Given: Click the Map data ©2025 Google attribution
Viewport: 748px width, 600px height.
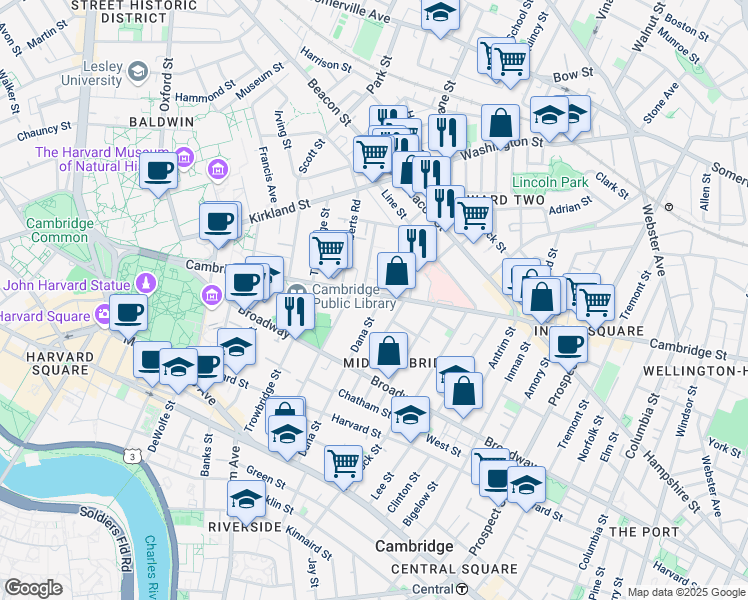Looking at the screenshot, I should click(x=686, y=593).
